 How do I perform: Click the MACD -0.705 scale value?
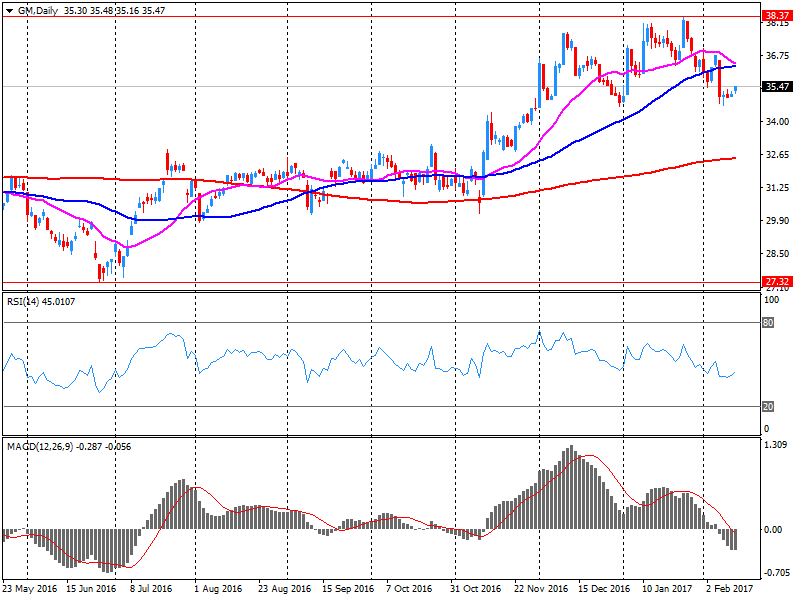click(776, 573)
